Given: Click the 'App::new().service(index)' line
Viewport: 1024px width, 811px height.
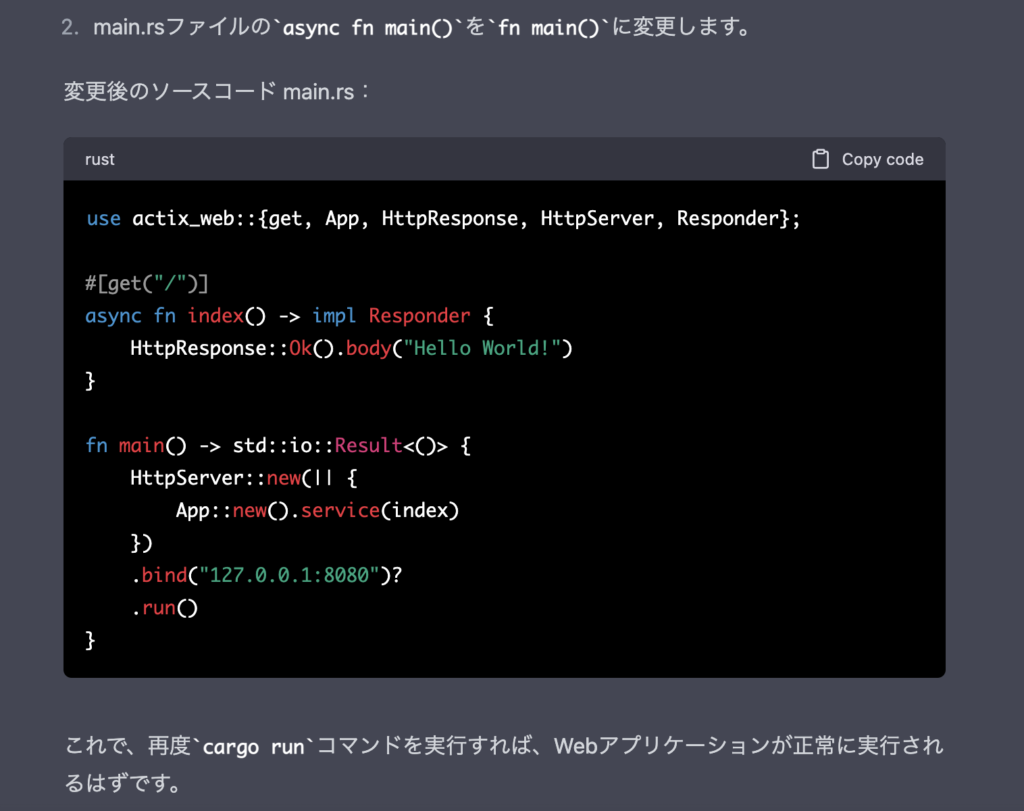Looking at the screenshot, I should (x=317, y=510).
